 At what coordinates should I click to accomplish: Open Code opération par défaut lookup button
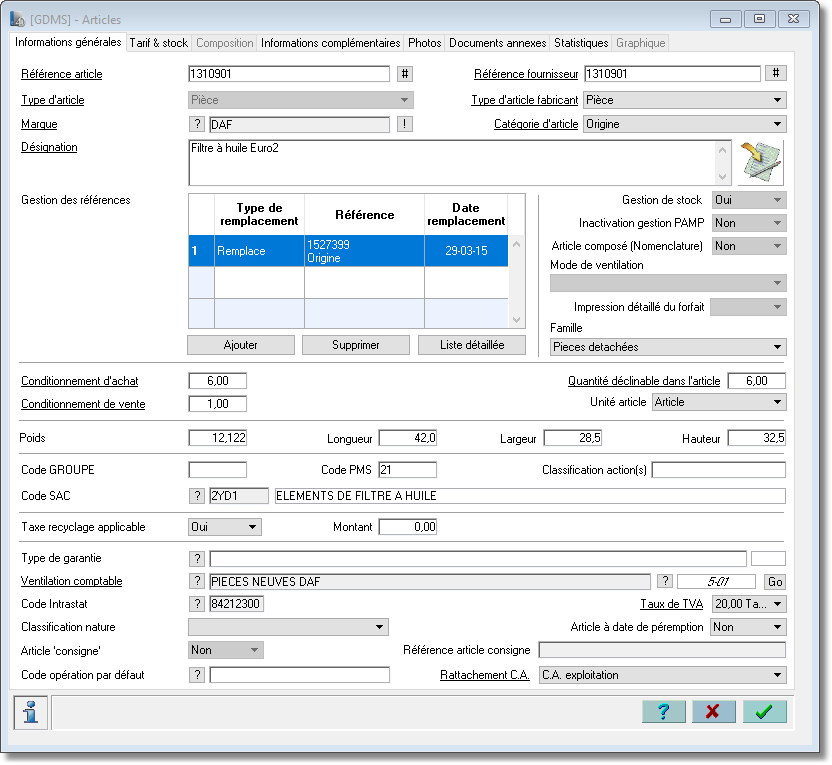coord(197,675)
